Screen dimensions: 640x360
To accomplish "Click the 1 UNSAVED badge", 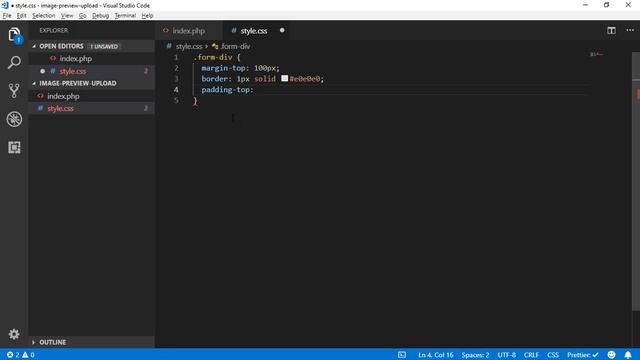I will point(104,47).
